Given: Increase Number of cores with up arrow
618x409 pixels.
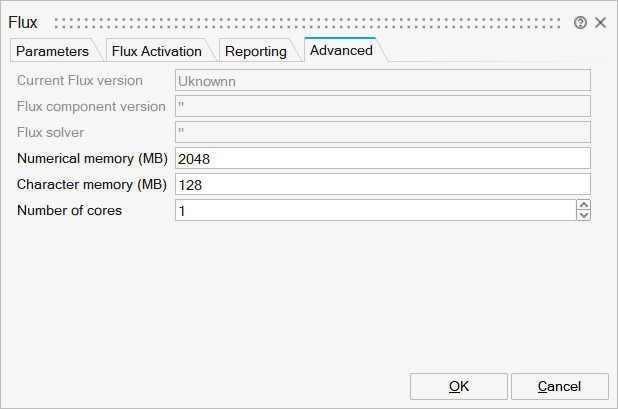Looking at the screenshot, I should (584, 205).
